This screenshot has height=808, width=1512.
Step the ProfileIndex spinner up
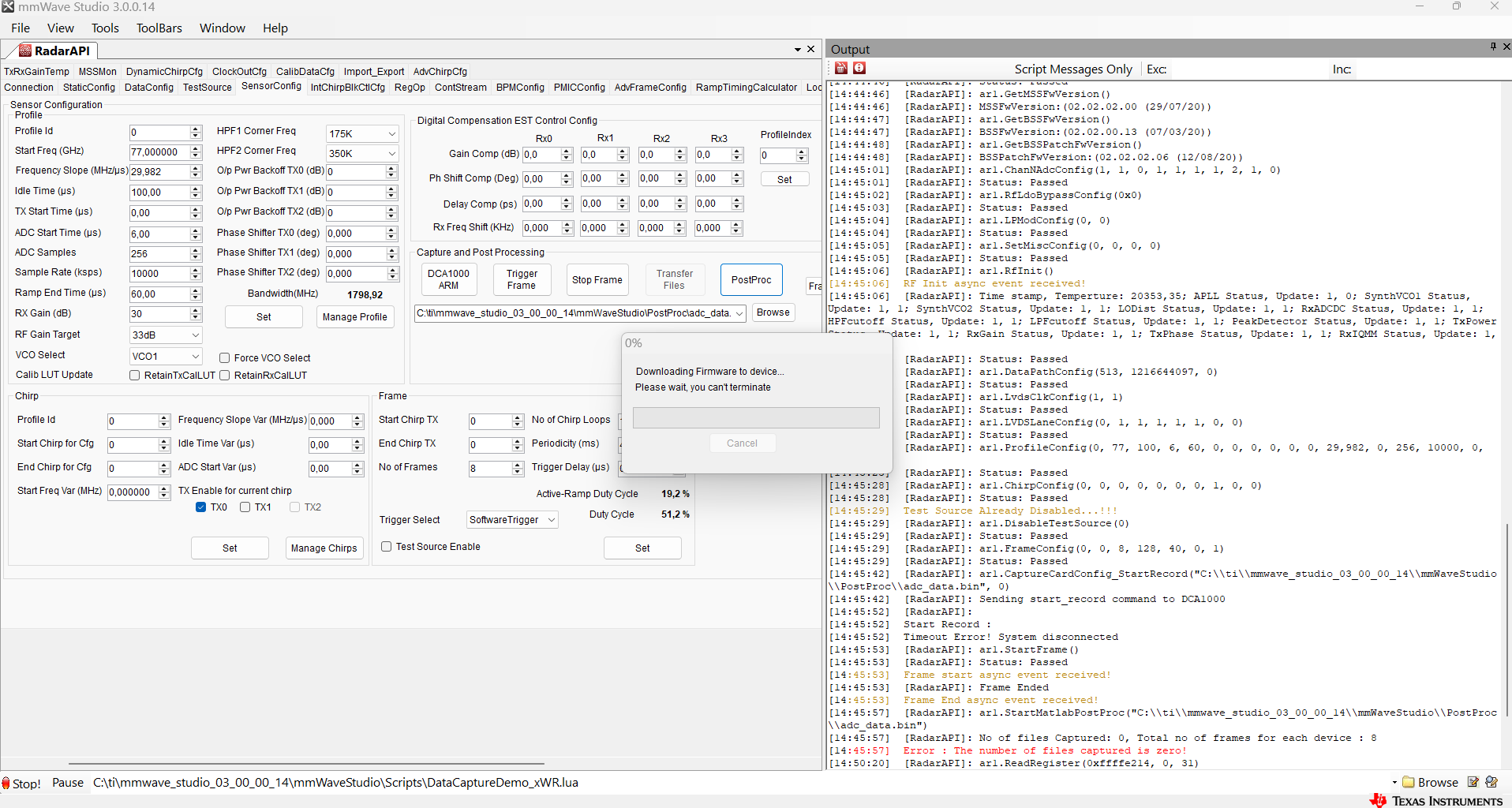[802, 152]
